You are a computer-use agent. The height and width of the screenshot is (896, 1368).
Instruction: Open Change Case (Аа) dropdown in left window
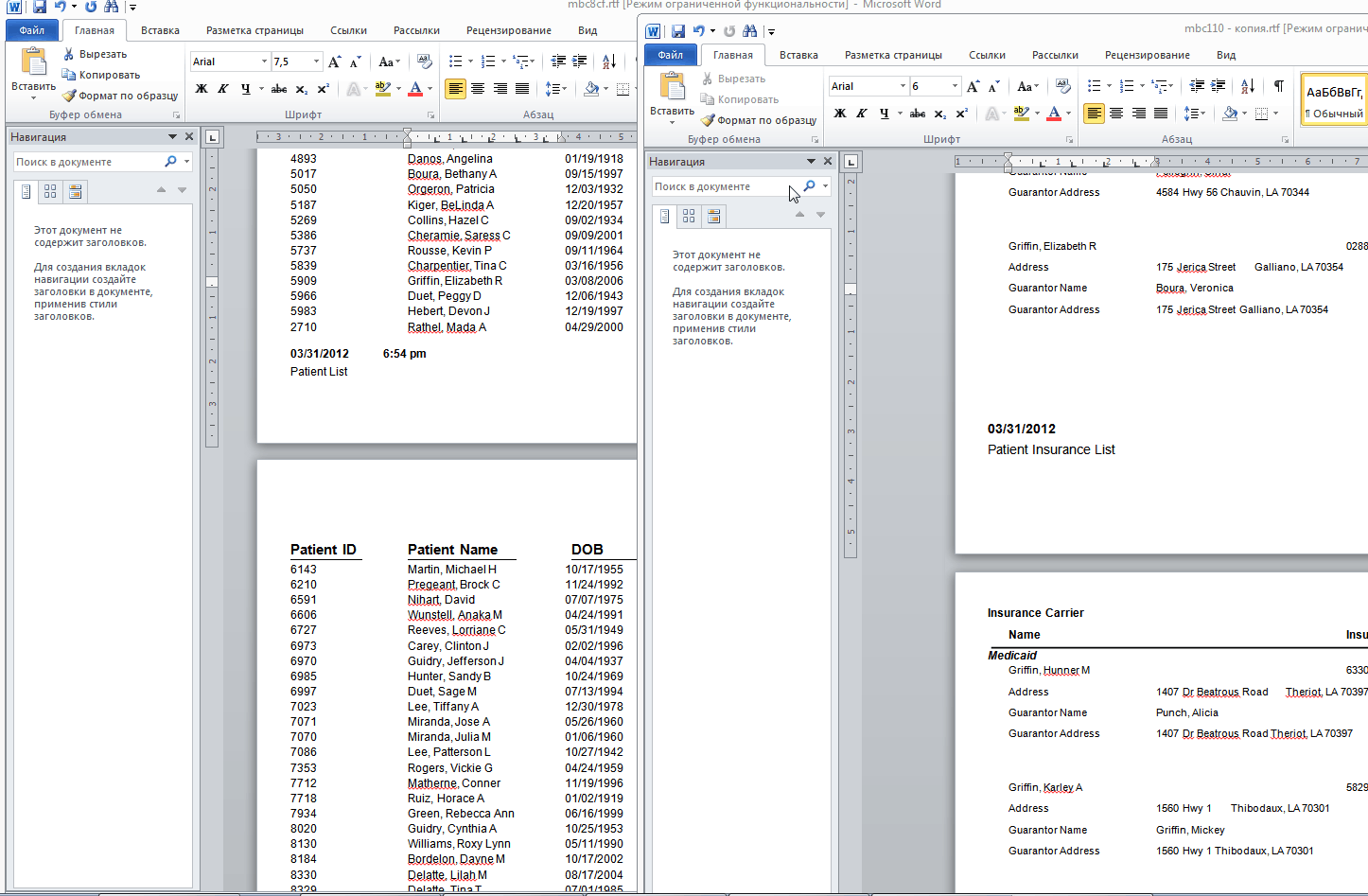(x=389, y=61)
